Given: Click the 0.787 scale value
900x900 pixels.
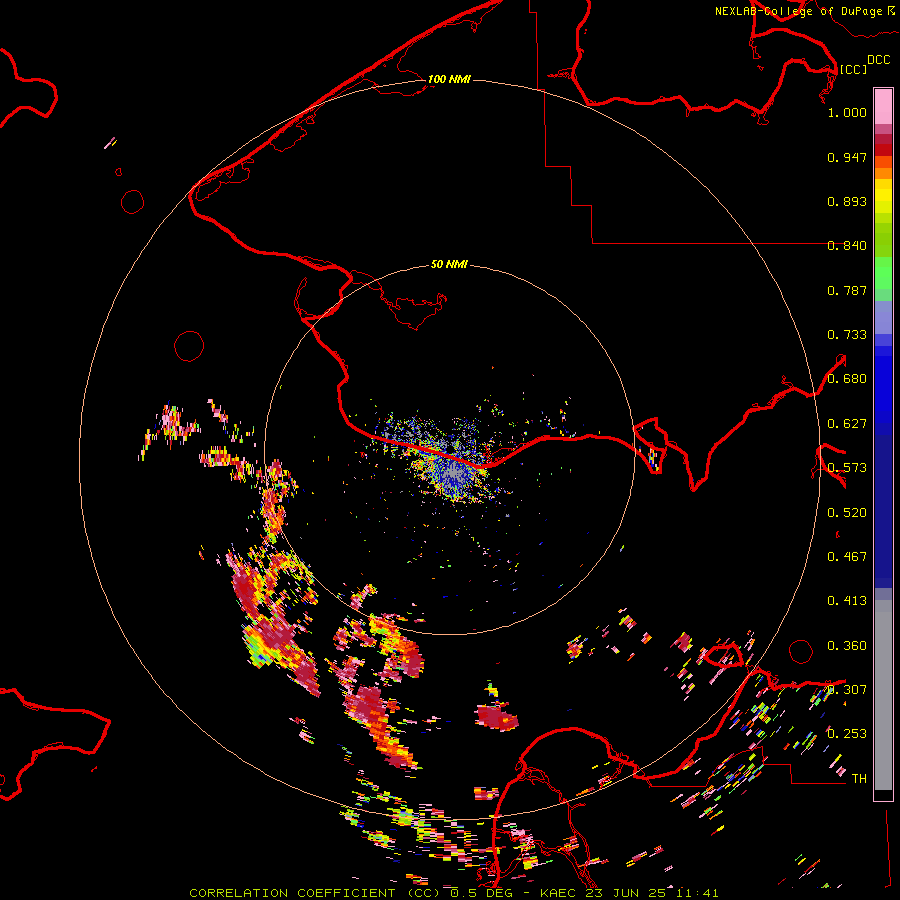Looking at the screenshot, I should pyautogui.click(x=847, y=290).
